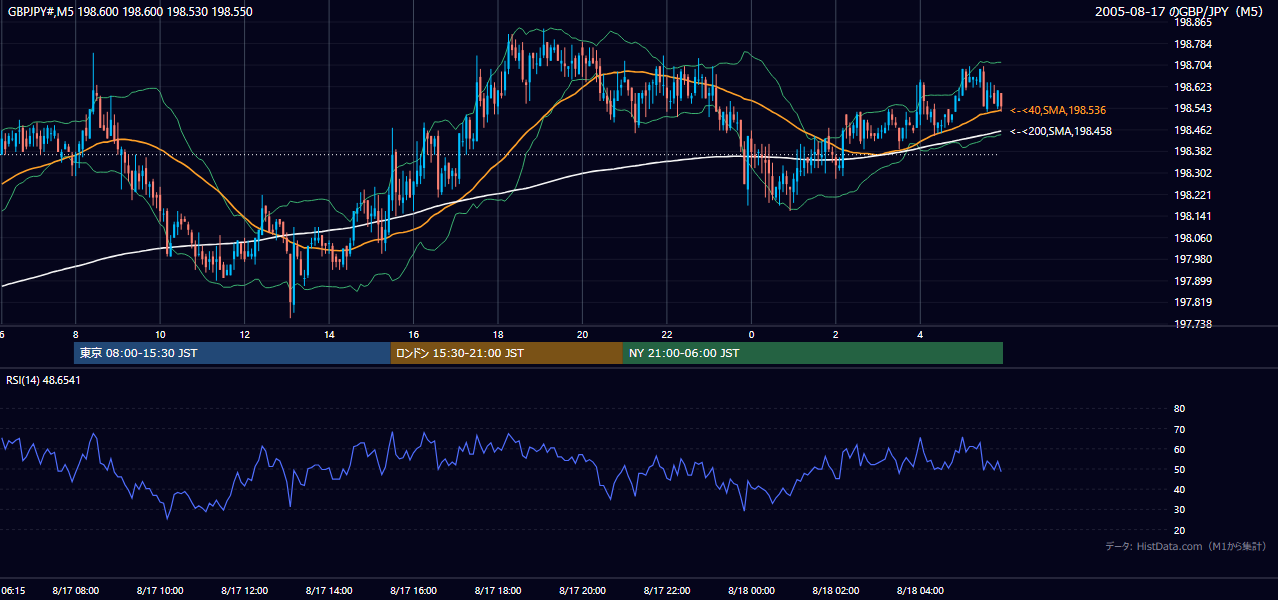Screen dimensions: 1278x600
Task: Click the 8/17 22:00 time label
Action: pos(667,590)
